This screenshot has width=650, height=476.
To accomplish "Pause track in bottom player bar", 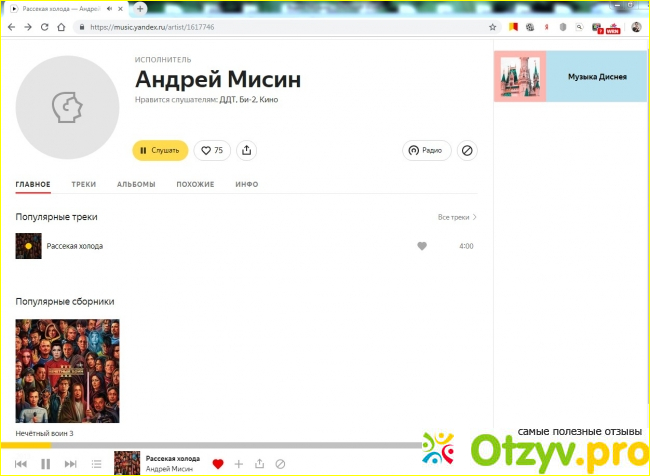I will [46, 464].
